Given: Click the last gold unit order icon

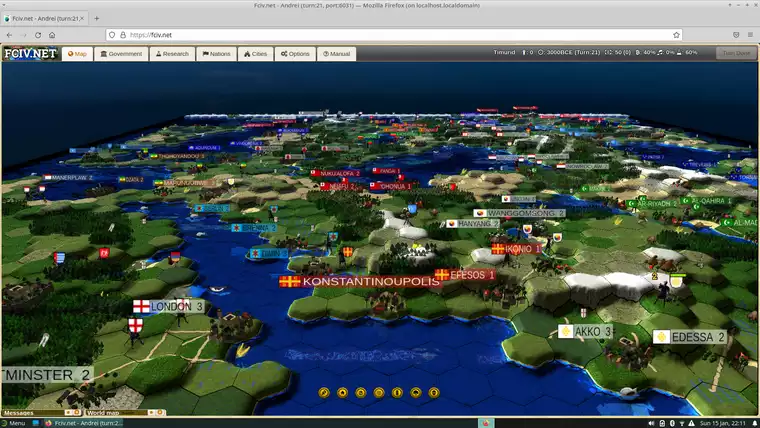Looking at the screenshot, I should (433, 393).
